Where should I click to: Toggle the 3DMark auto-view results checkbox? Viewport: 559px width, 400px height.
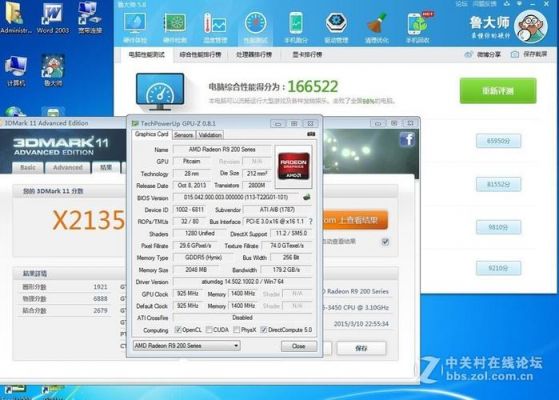tap(385, 242)
